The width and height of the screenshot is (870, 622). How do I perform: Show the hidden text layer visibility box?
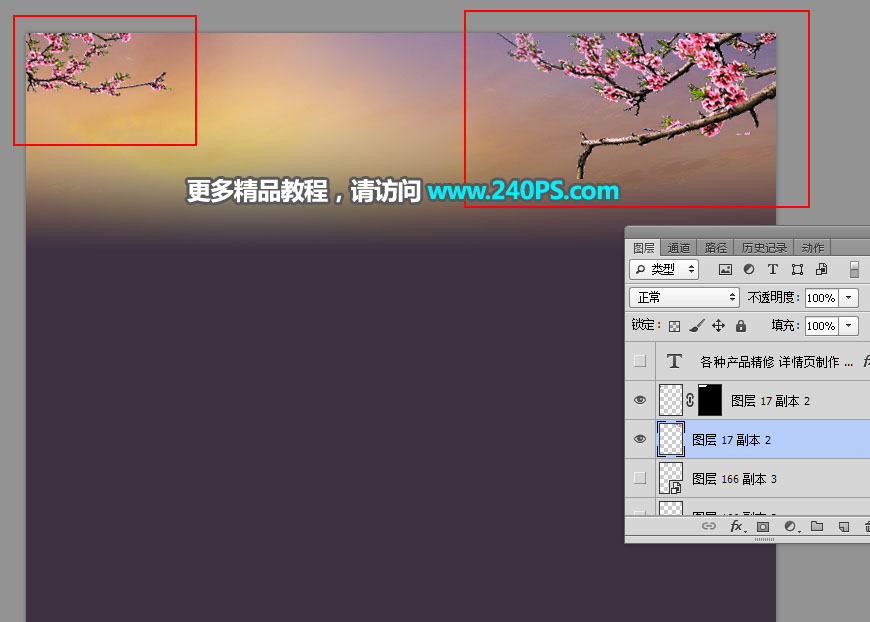[640, 361]
